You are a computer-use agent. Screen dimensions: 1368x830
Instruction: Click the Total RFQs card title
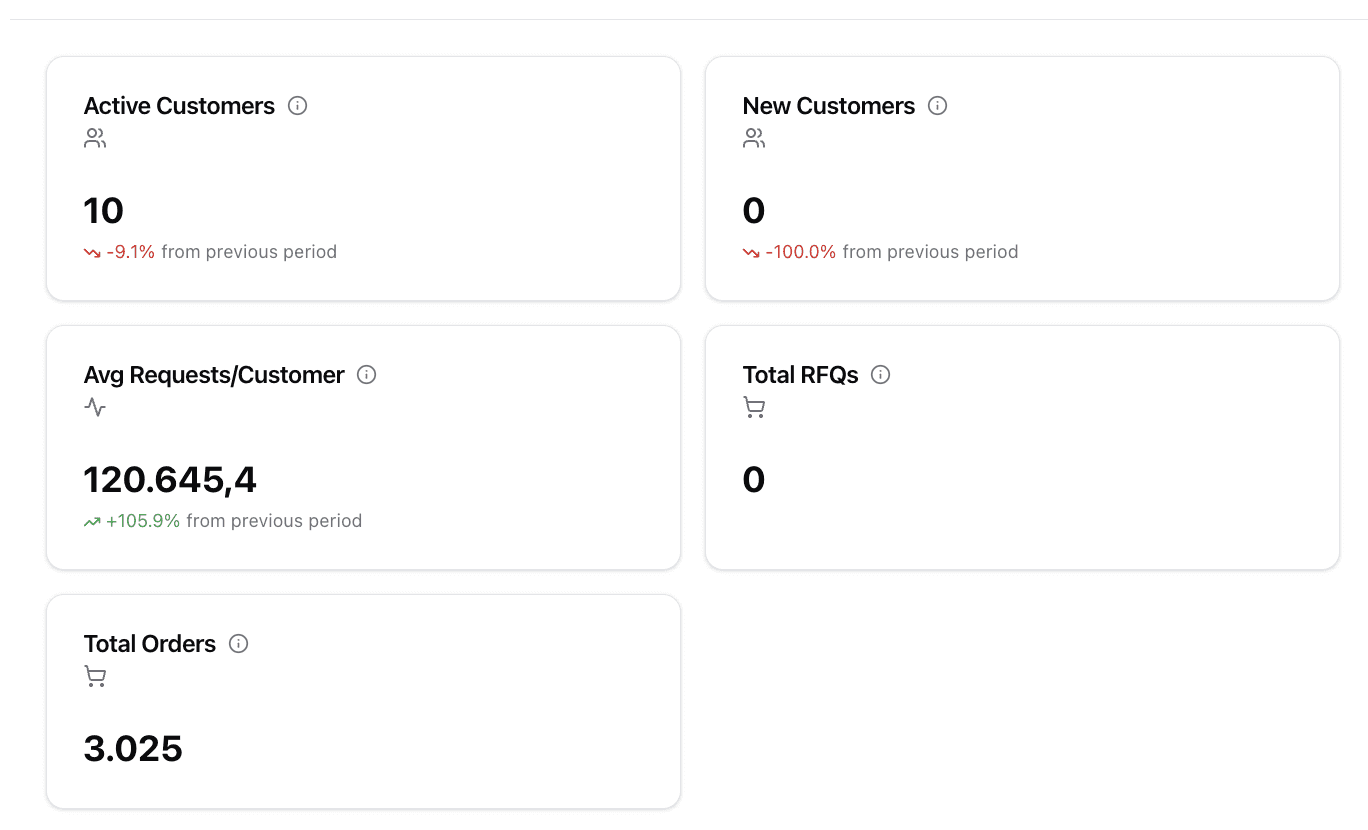click(x=800, y=375)
